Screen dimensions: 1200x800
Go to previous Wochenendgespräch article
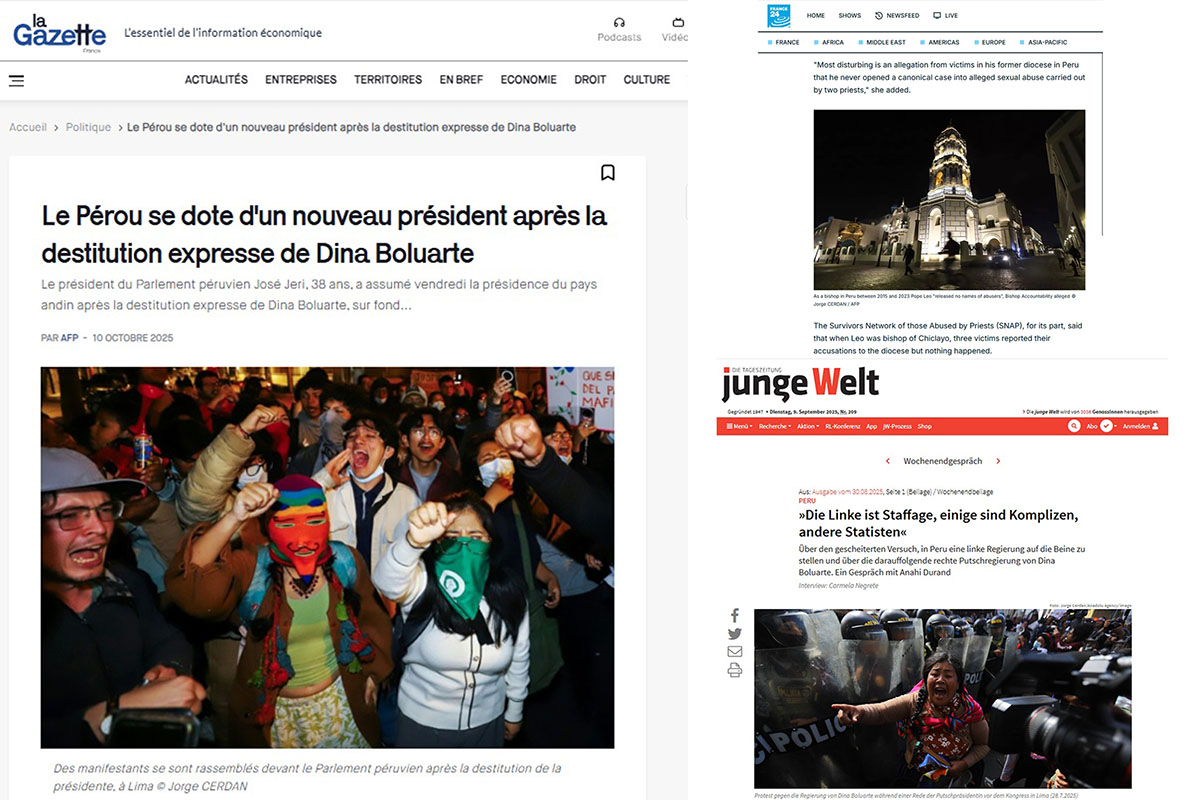(x=888, y=461)
